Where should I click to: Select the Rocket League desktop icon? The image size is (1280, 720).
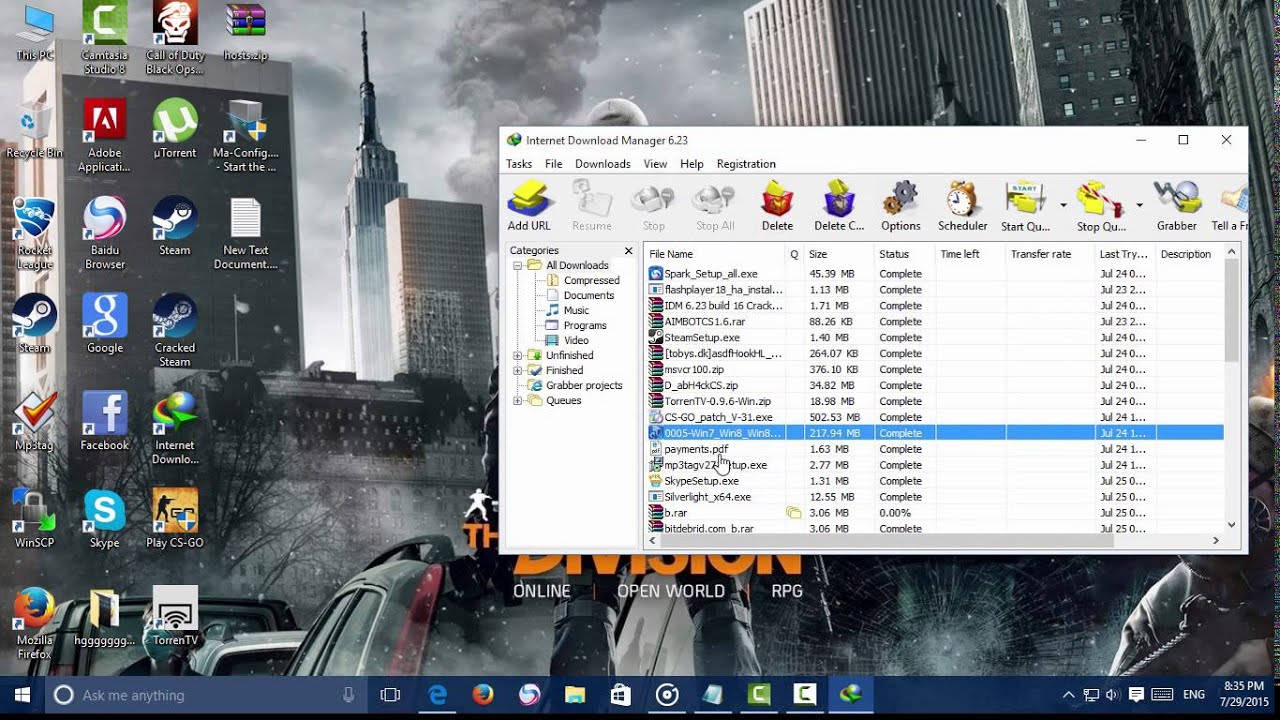tap(34, 234)
